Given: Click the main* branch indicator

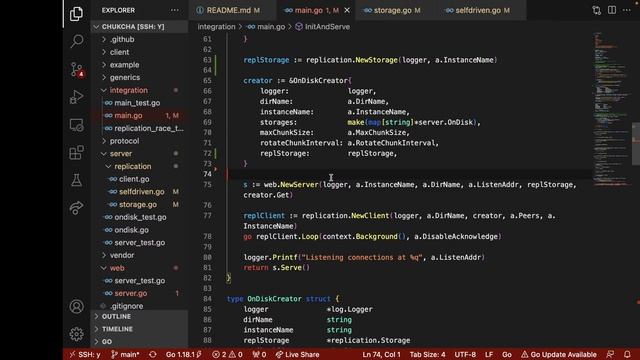Looking at the screenshot, I should pos(125,354).
